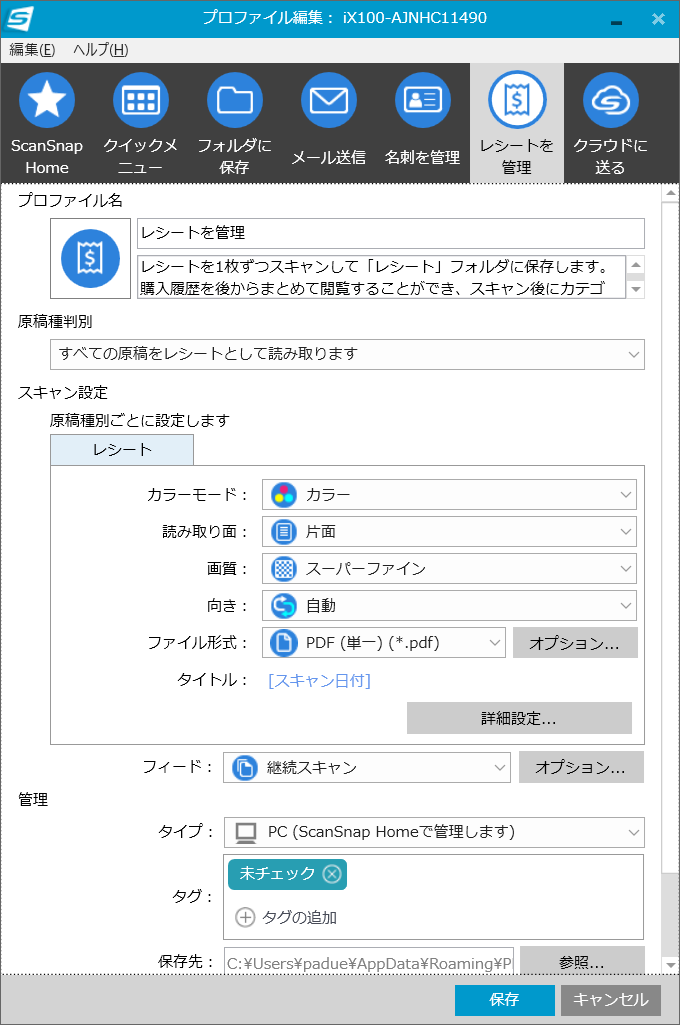The width and height of the screenshot is (680, 1025).
Task: Open the 画質 dropdown
Action: point(449,569)
